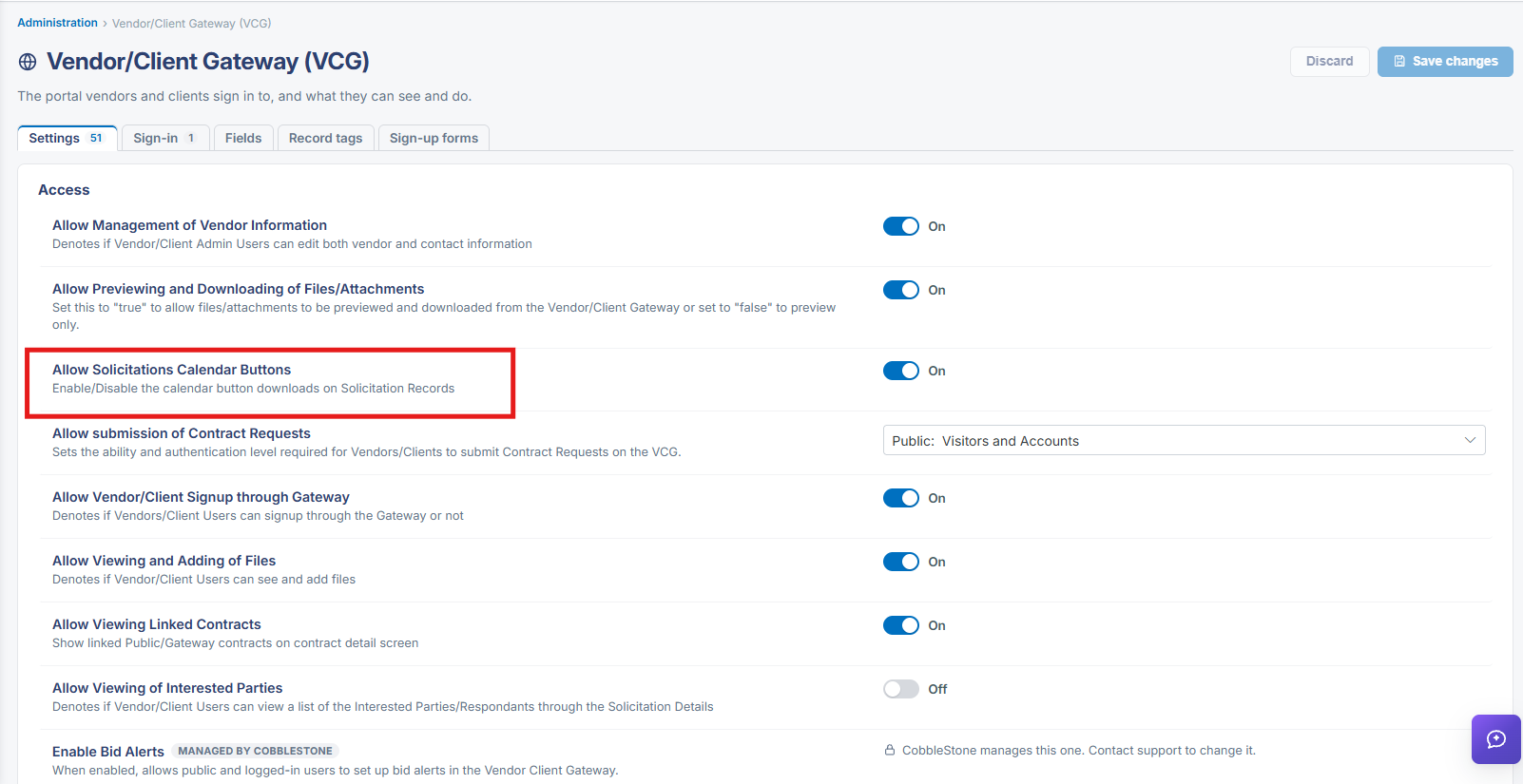
Task: Open the chat support bubble icon
Action: tap(1496, 739)
